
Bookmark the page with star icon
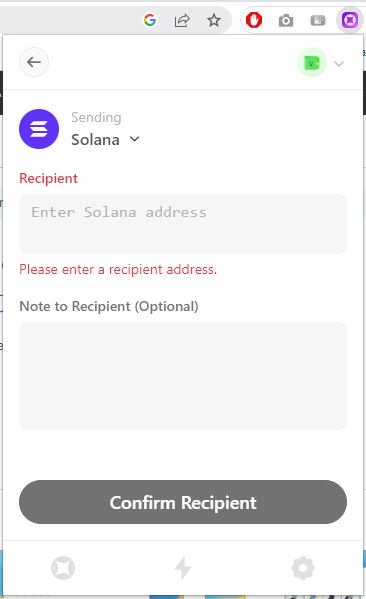point(214,20)
